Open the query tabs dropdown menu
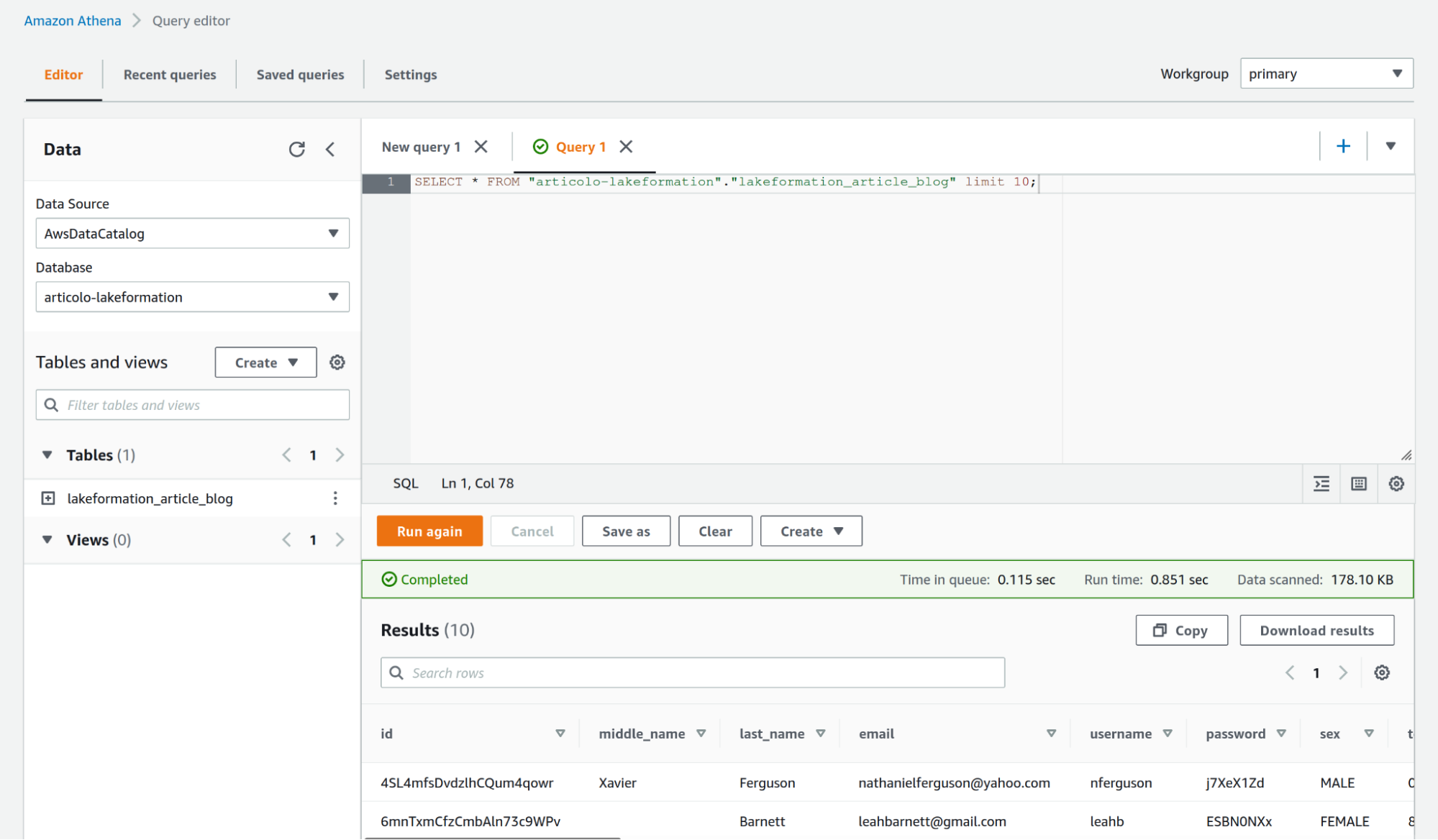 1391,146
